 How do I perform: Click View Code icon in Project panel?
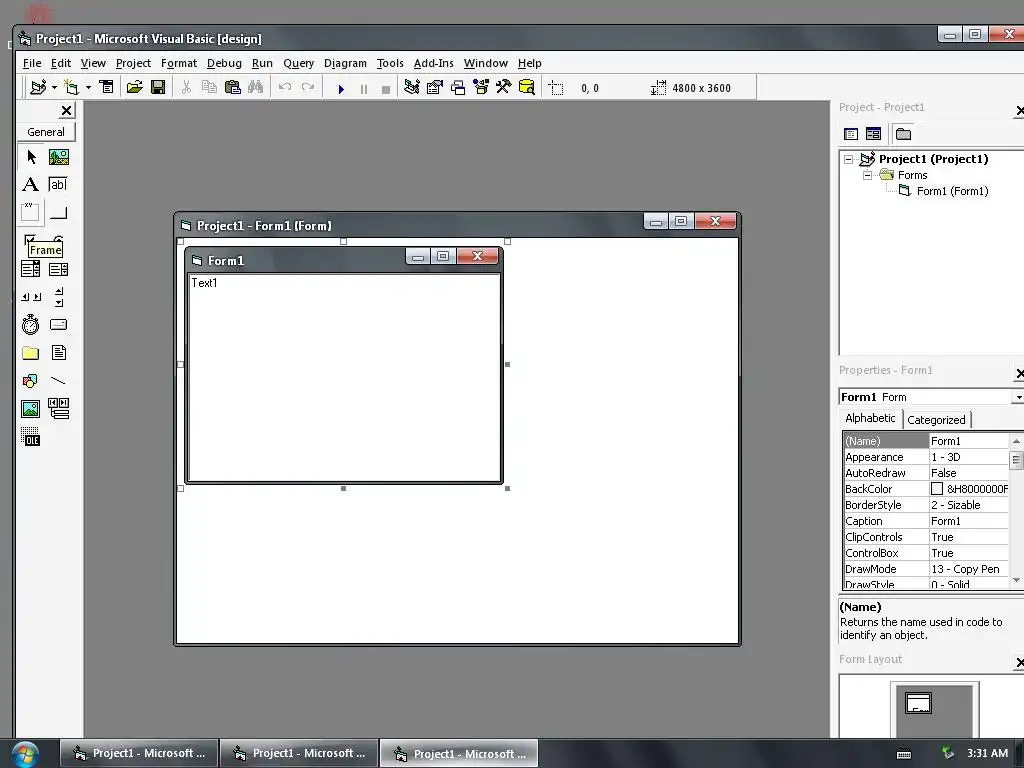[x=851, y=134]
